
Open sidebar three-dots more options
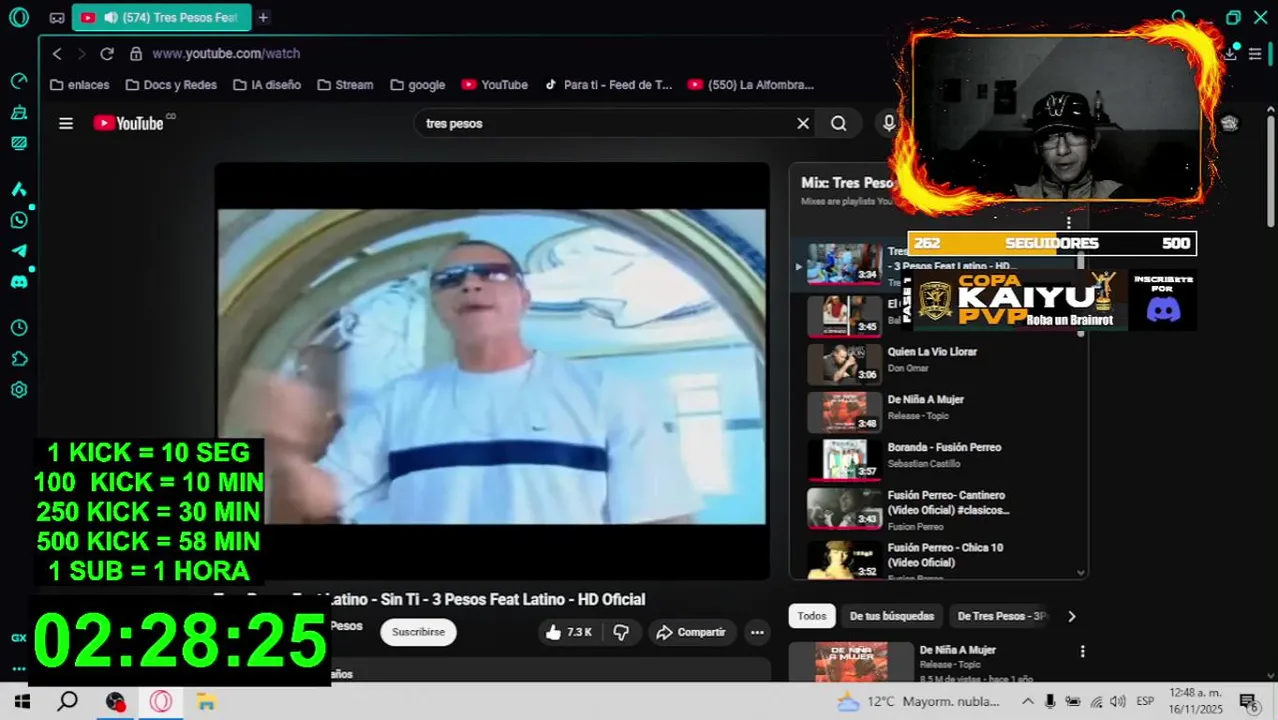(x=19, y=668)
